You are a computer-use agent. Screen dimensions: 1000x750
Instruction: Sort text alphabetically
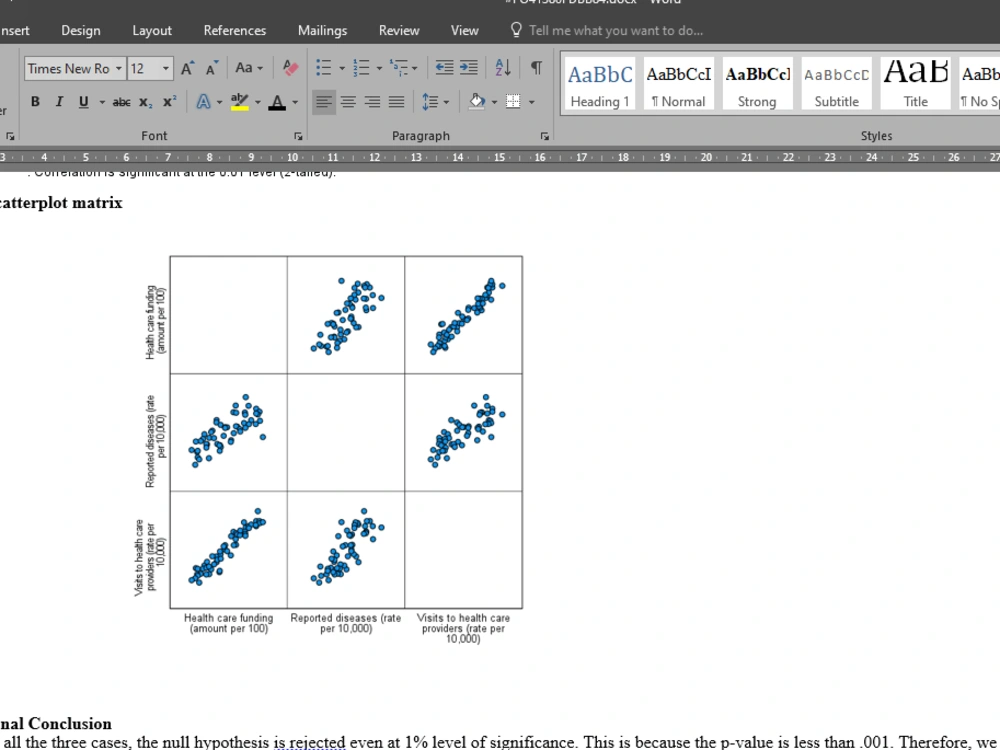tap(503, 68)
